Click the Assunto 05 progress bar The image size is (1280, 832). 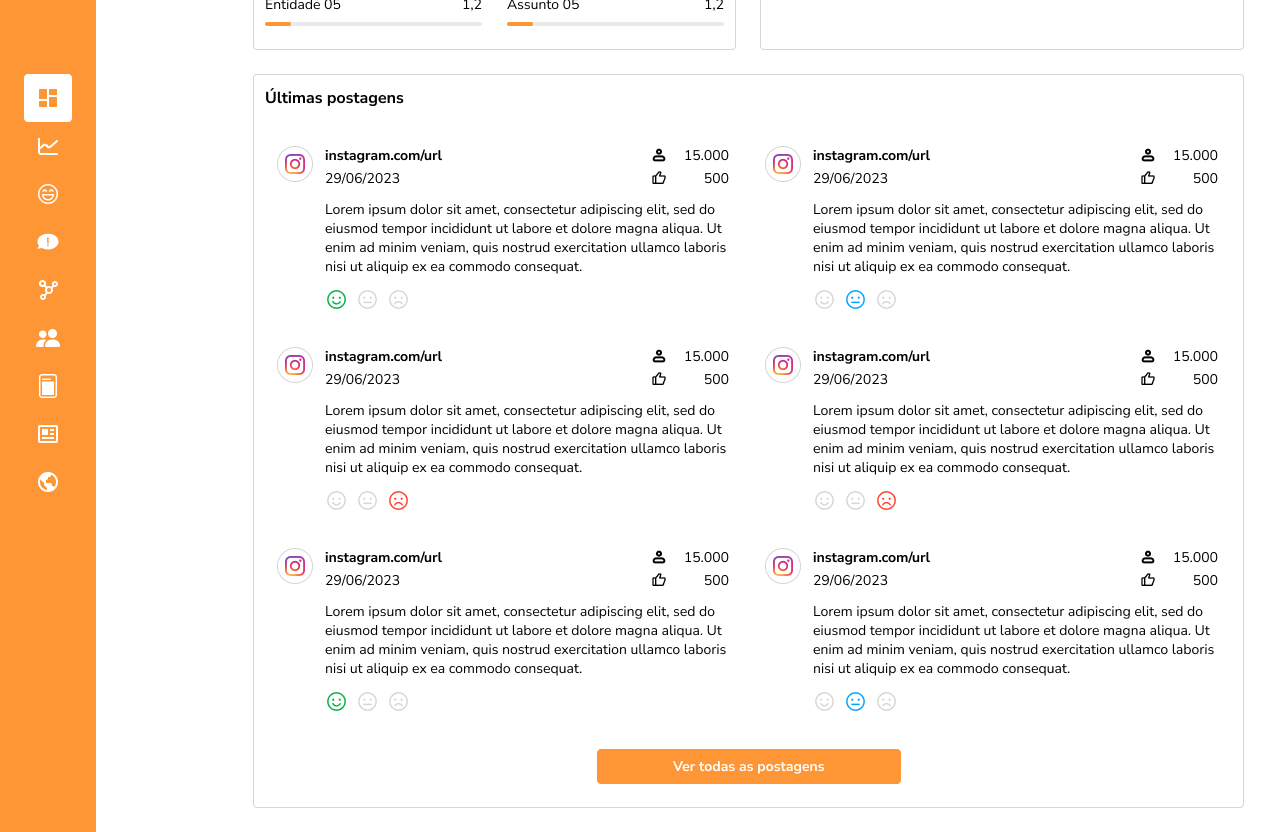(615, 23)
